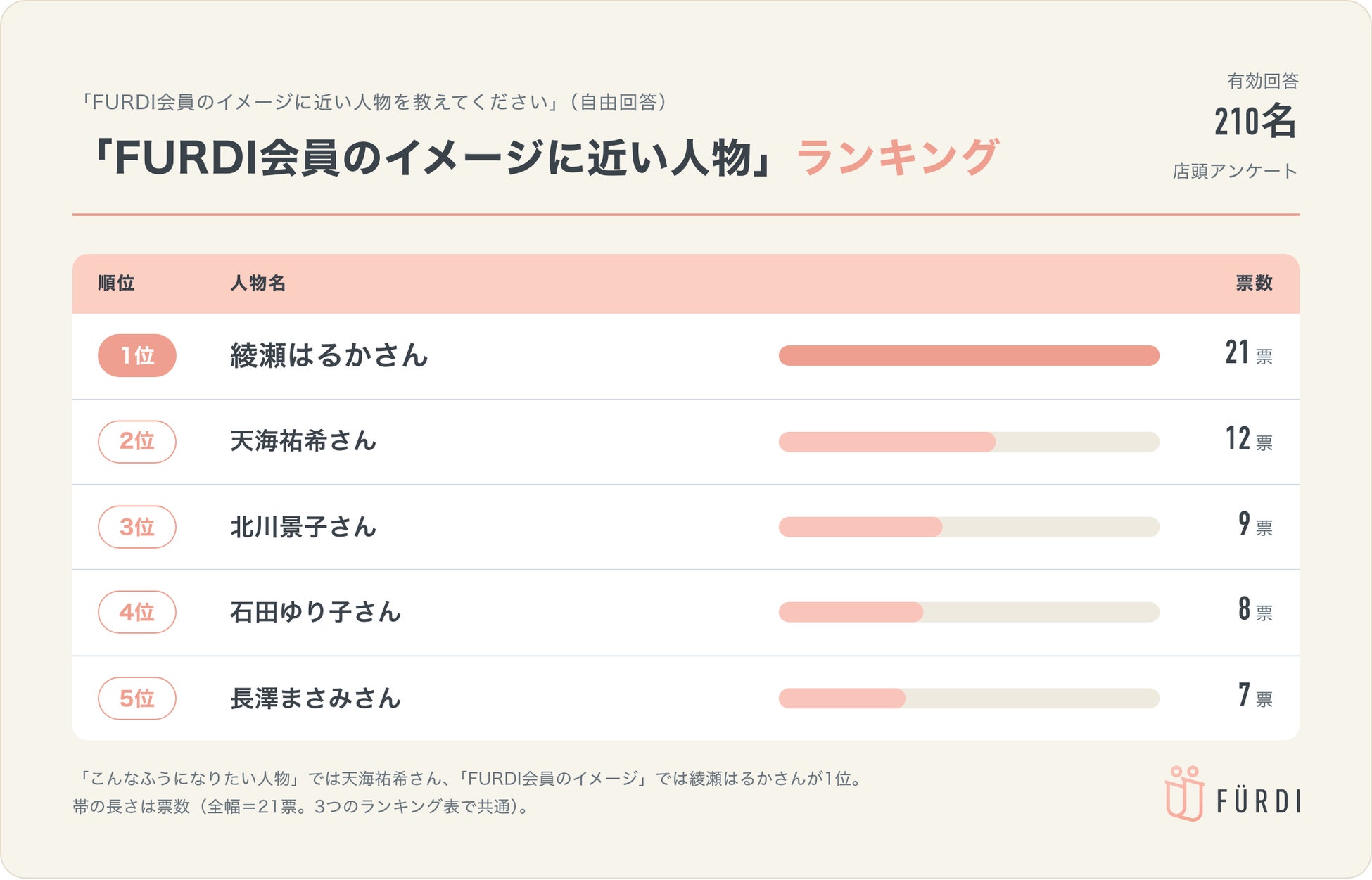Click the 12票 vote bar
Screen dimensions: 1372x880
pyautogui.click(x=969, y=442)
